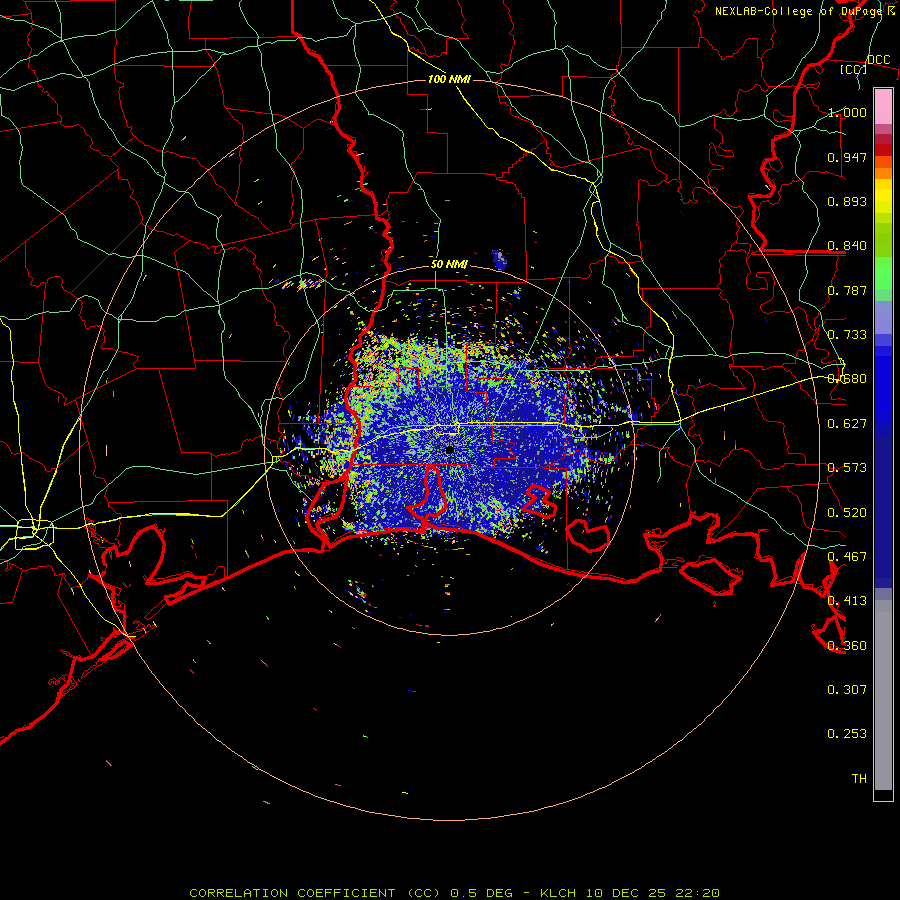The width and height of the screenshot is (900, 900).
Task: Select the 0.947 scale value
Action: click(x=847, y=157)
